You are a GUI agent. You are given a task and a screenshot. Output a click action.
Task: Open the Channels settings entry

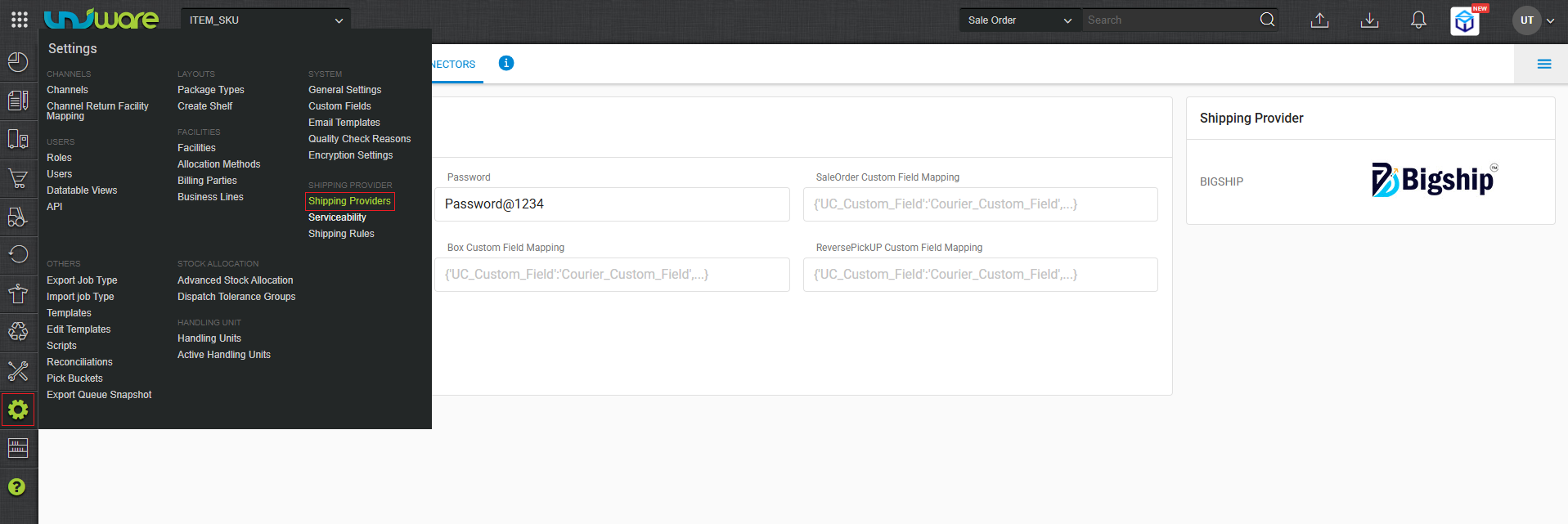tap(67, 90)
